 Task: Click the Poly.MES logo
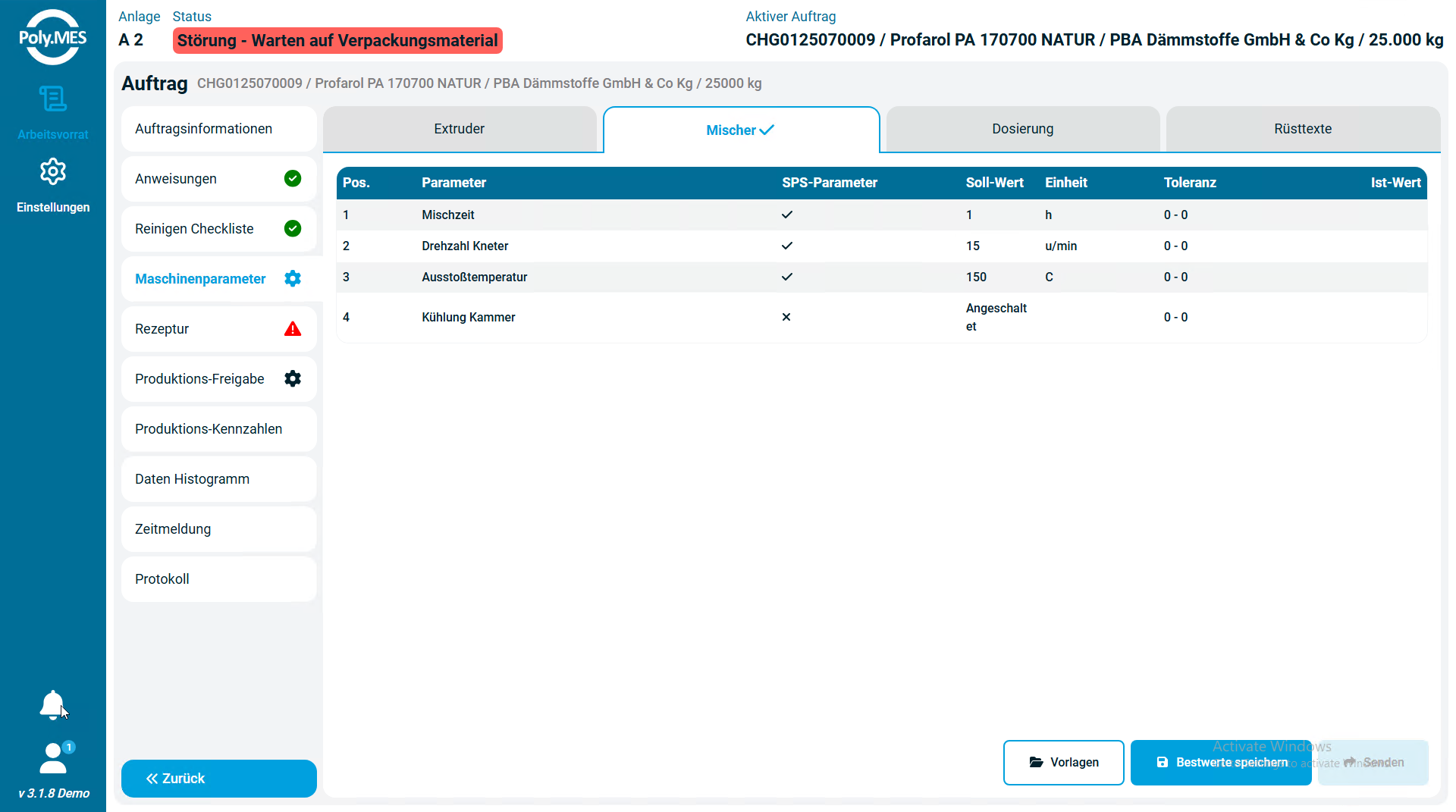[53, 36]
